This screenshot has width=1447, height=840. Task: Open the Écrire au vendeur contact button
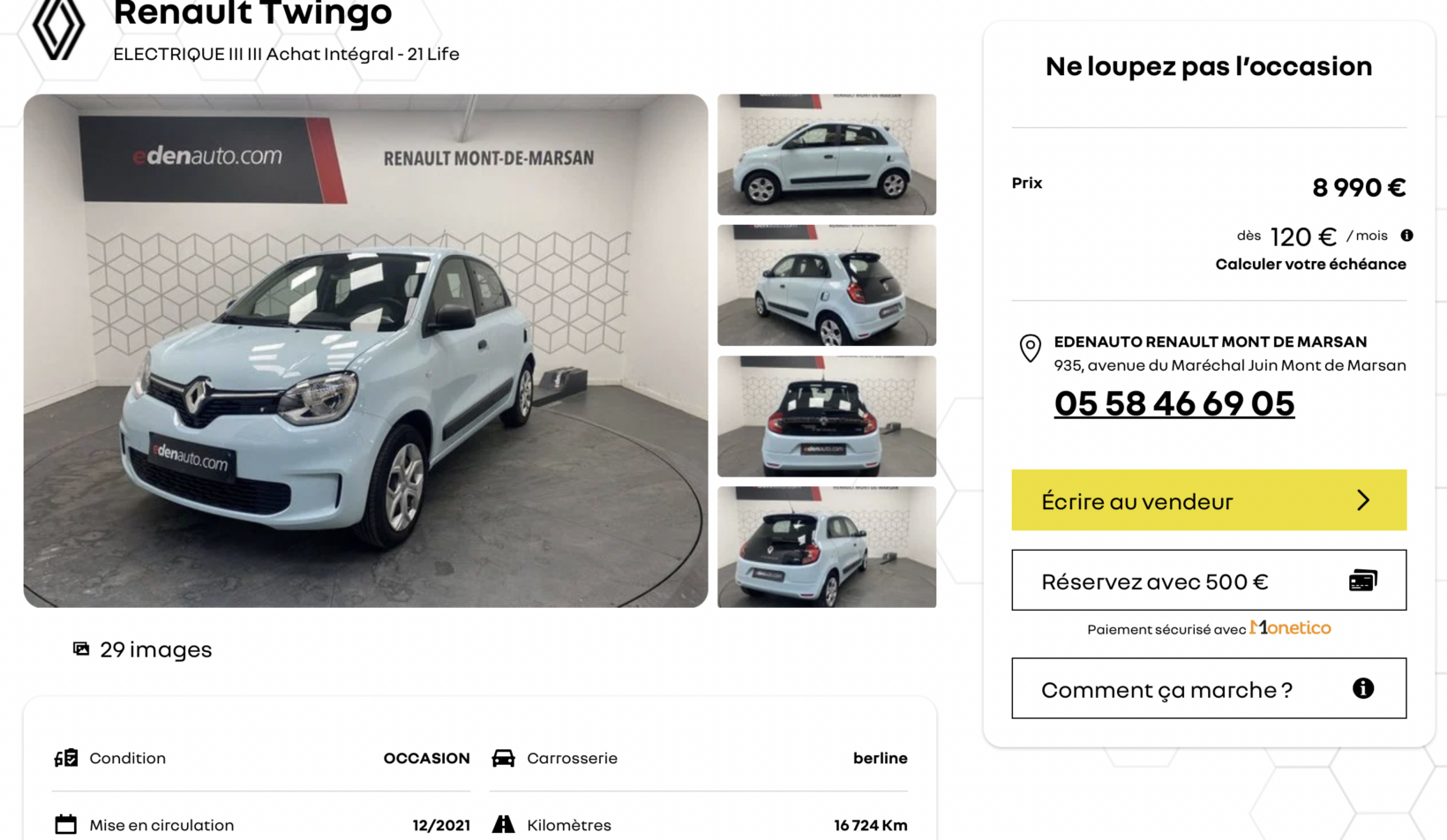(x=1209, y=500)
